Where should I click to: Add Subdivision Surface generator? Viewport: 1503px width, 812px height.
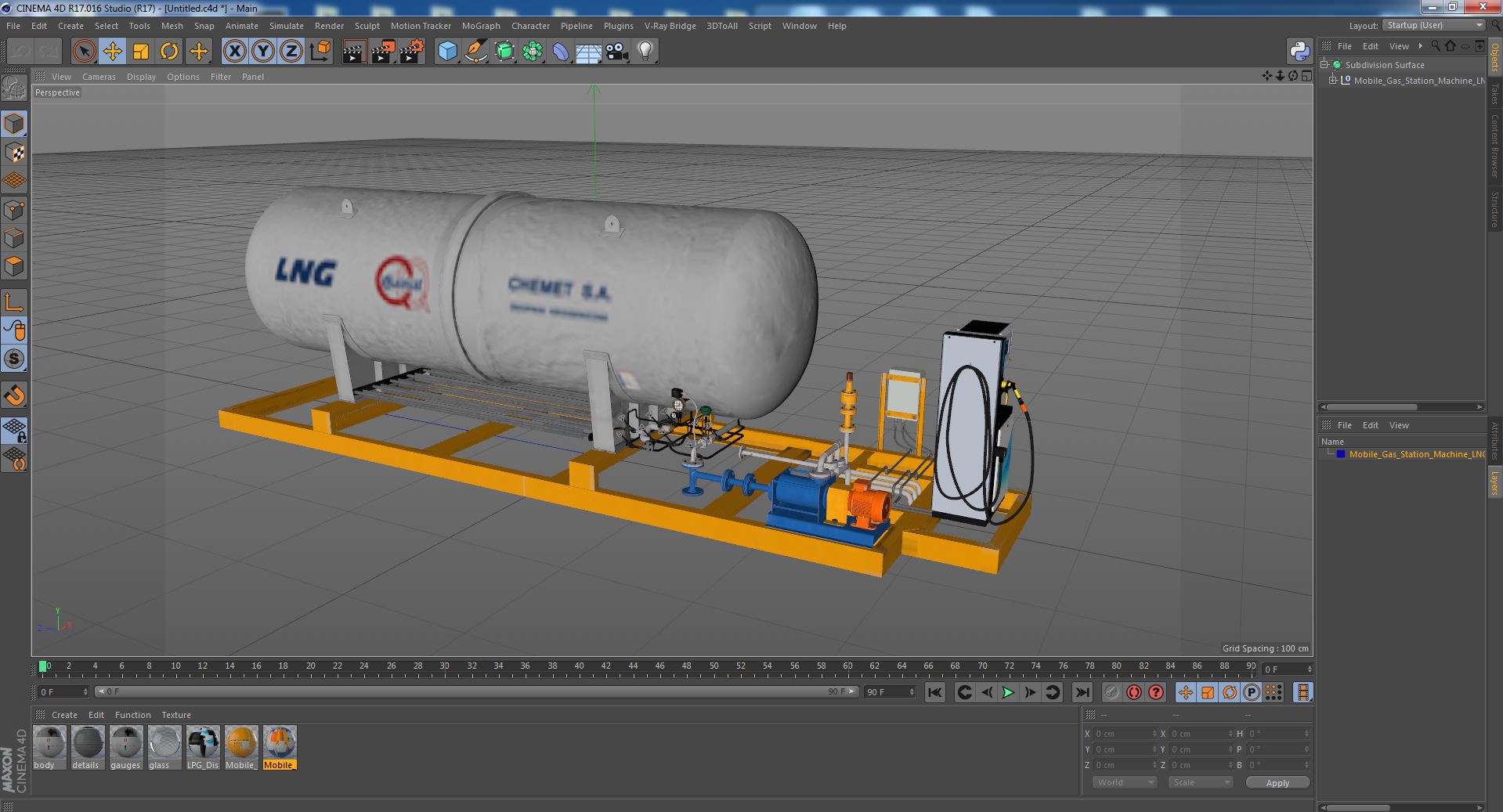pos(504,52)
